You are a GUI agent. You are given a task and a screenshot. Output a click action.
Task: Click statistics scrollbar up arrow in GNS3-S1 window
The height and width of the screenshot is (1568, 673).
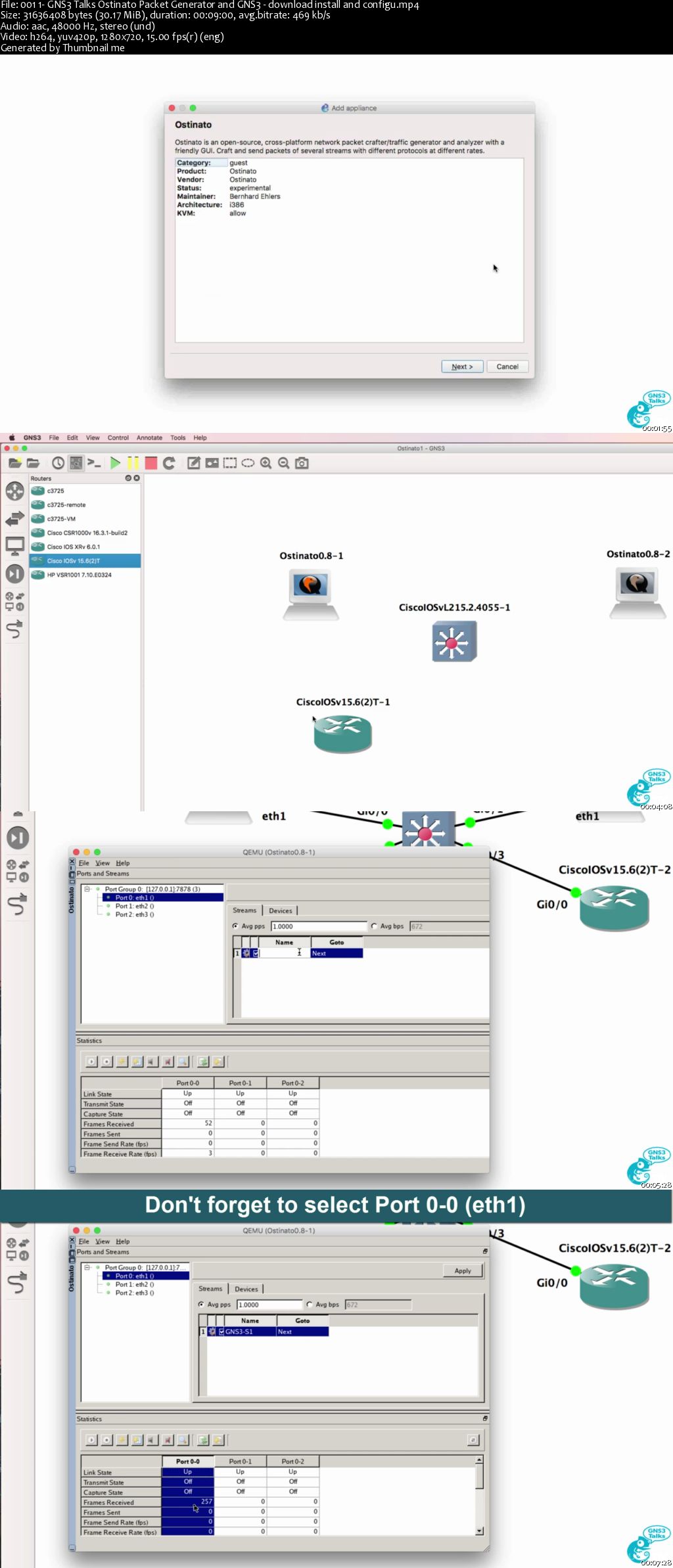pyautogui.click(x=480, y=1460)
